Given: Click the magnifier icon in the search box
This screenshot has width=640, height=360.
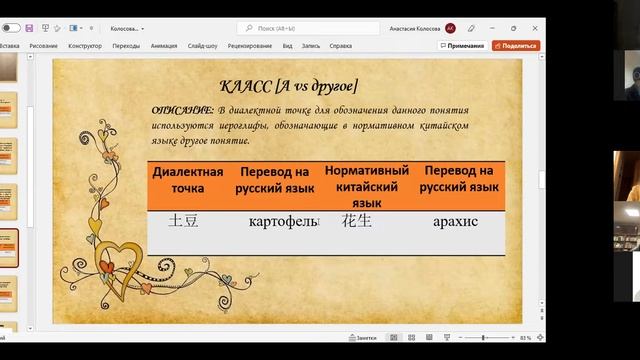Looking at the screenshot, I should (x=249, y=28).
